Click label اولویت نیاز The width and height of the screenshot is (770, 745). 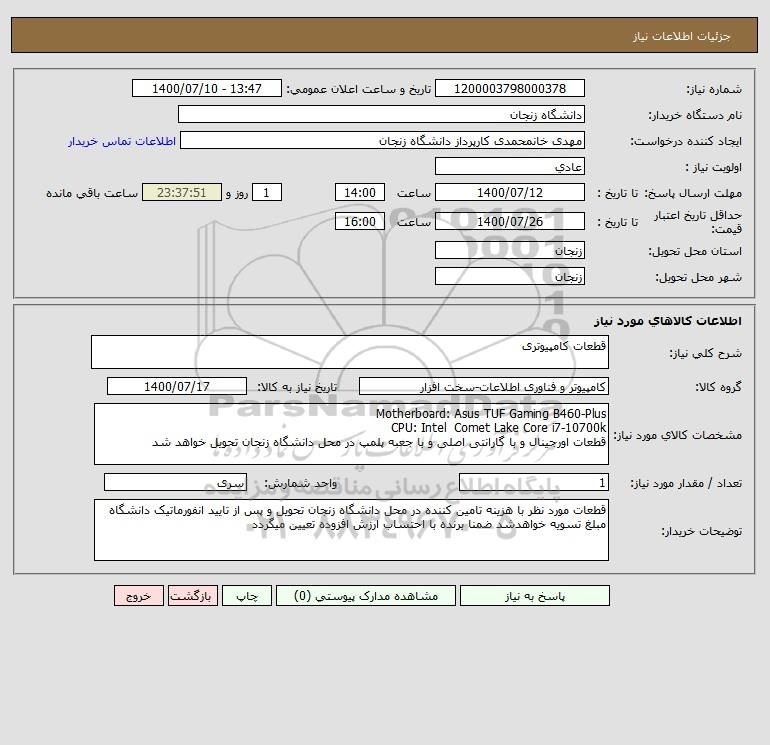714,167
